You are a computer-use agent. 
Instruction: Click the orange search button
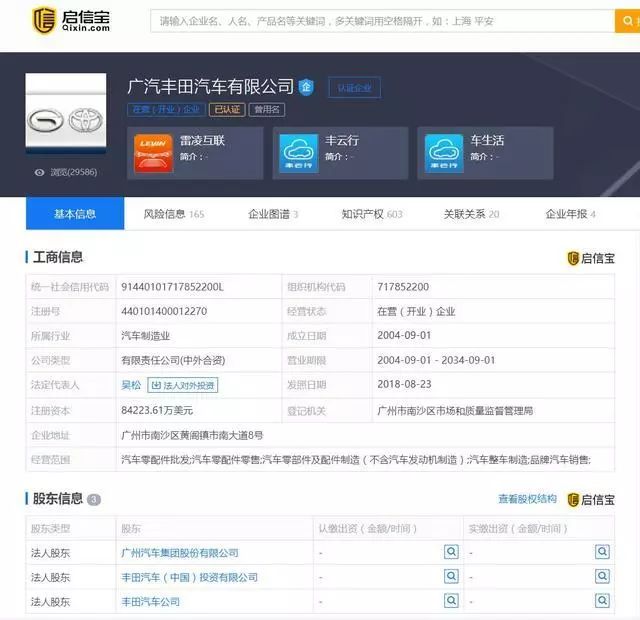click(627, 21)
